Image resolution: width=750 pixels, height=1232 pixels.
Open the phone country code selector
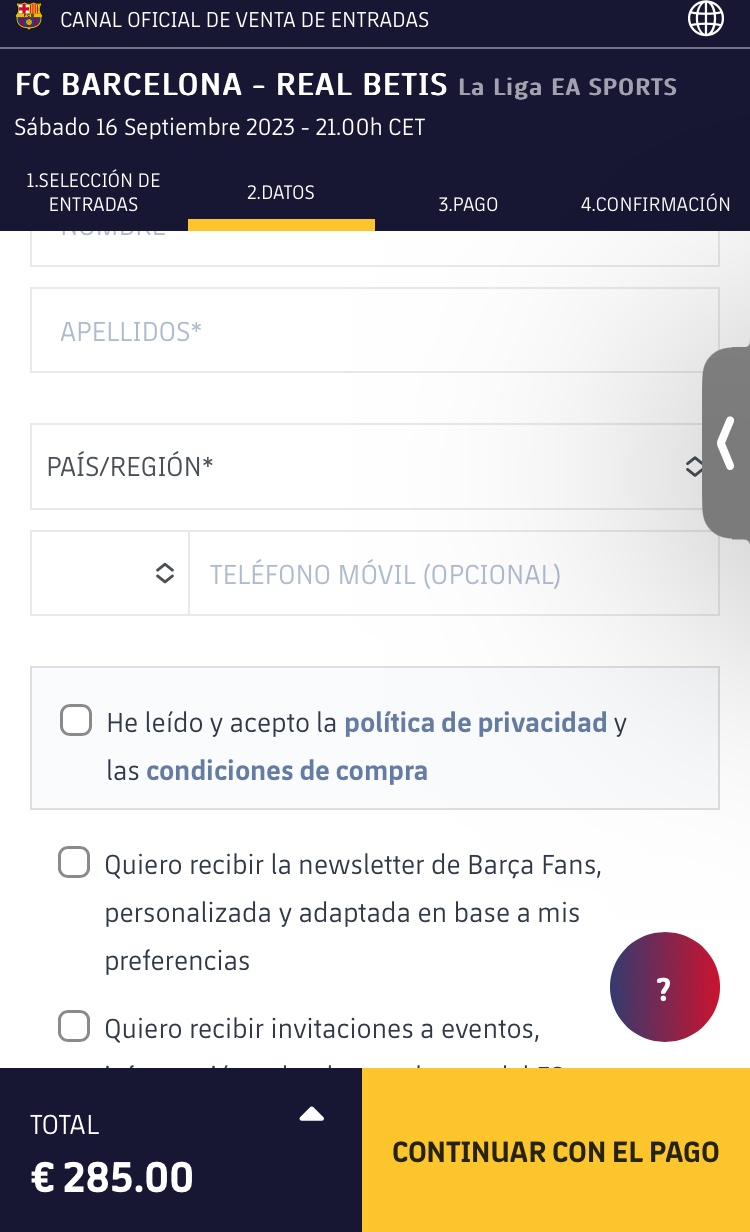coord(110,573)
